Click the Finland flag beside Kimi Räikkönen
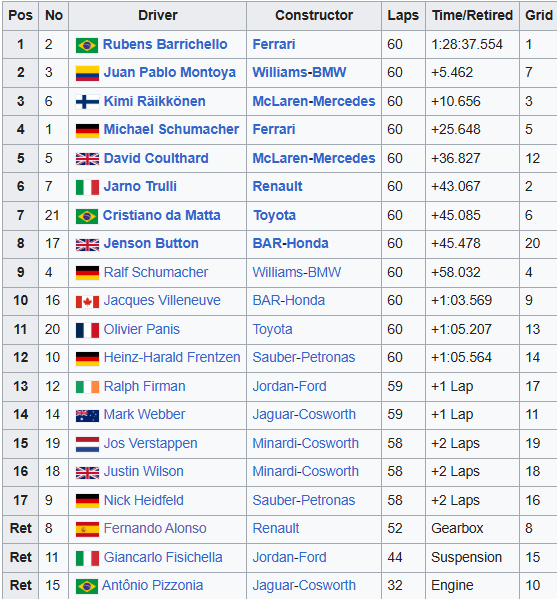This screenshot has height=599, width=557. [x=87, y=102]
